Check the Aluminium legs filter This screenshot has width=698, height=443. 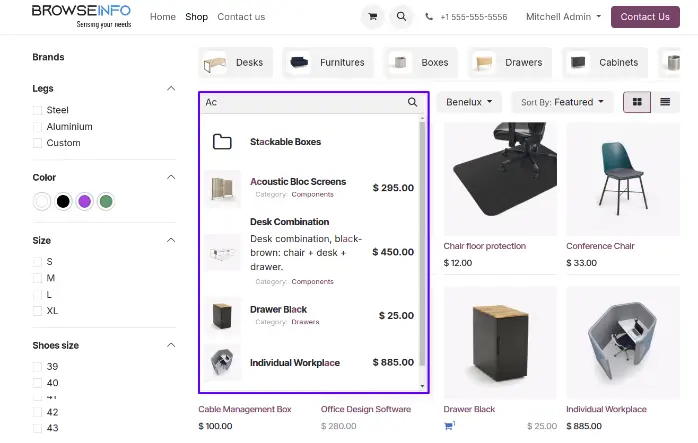(x=37, y=126)
